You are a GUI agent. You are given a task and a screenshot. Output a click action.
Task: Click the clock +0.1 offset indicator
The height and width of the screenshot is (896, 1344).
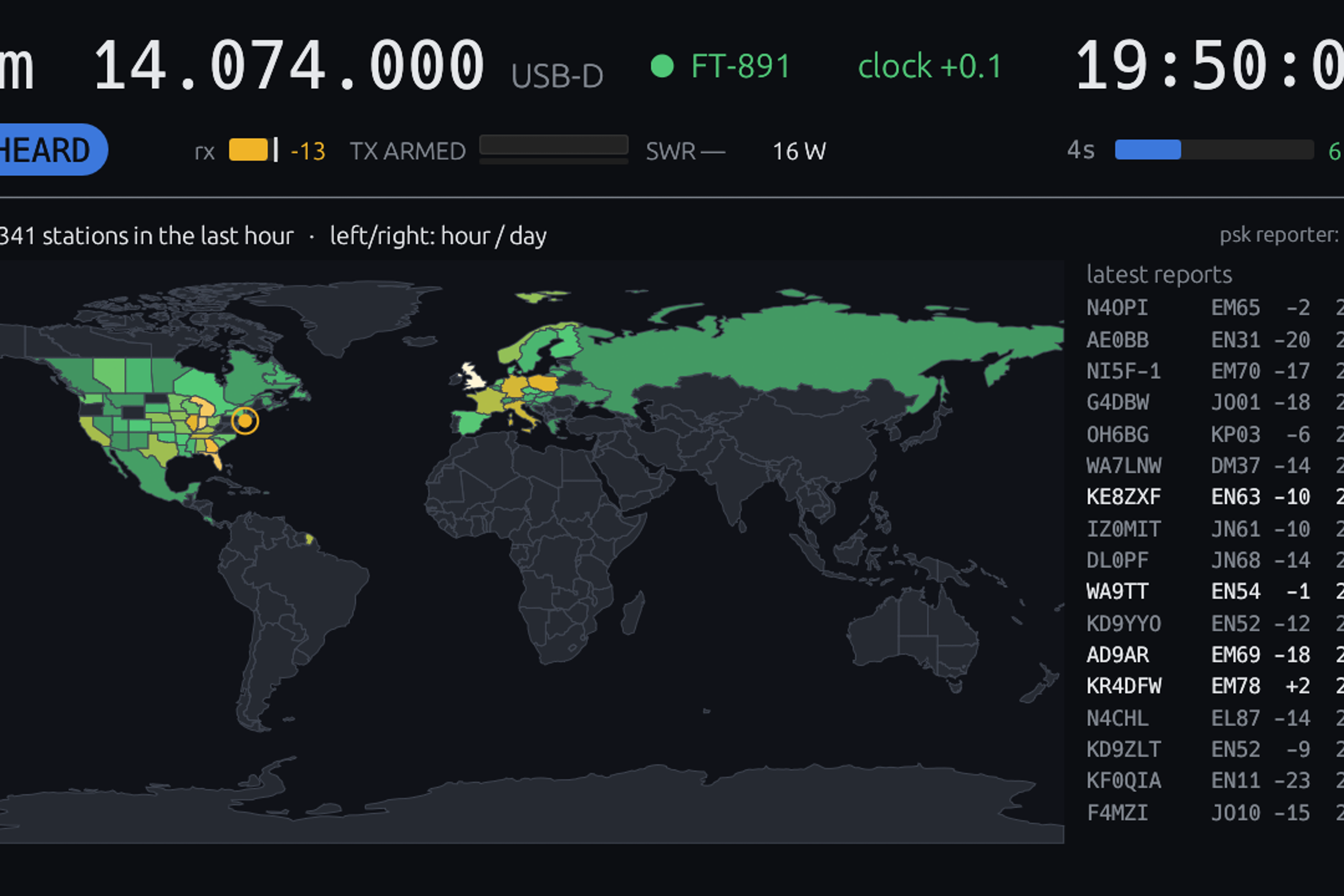(930, 66)
